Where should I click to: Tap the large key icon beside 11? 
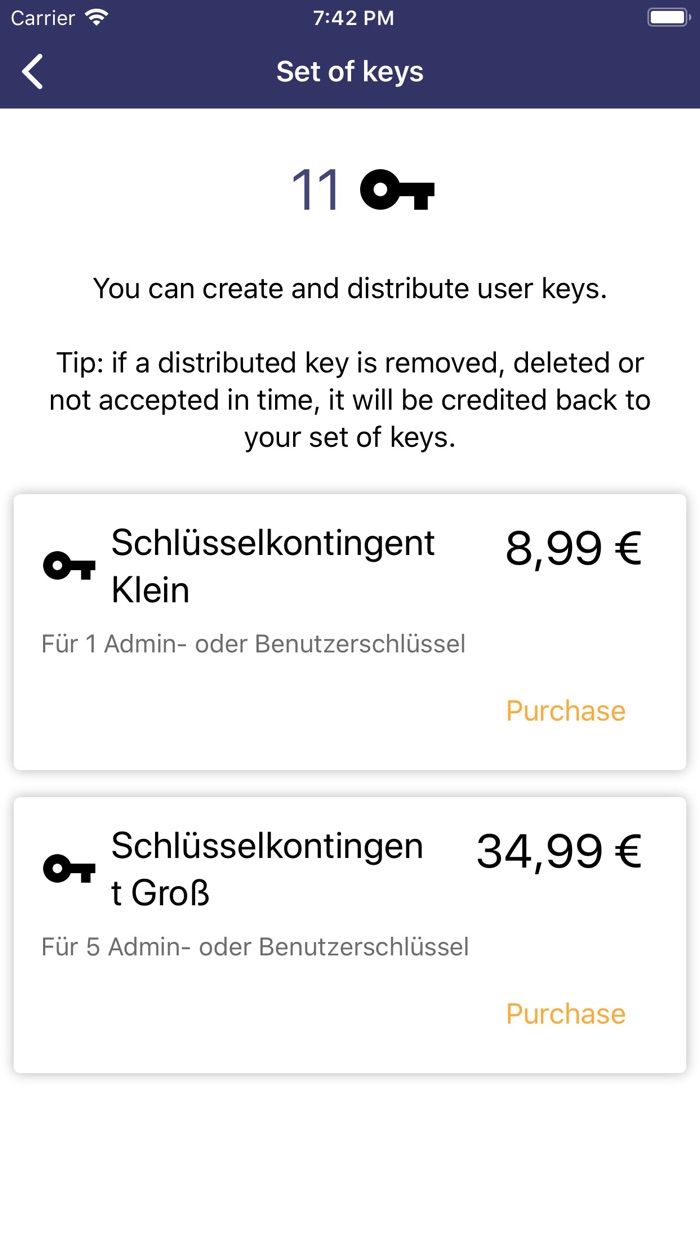(397, 190)
